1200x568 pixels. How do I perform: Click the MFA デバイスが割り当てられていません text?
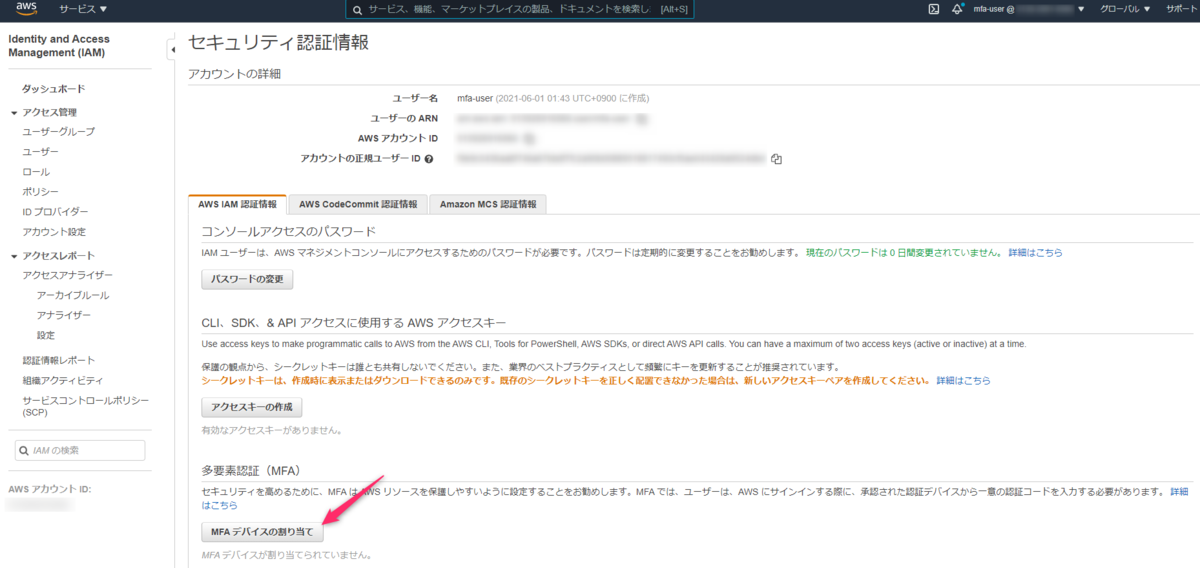pyautogui.click(x=286, y=555)
